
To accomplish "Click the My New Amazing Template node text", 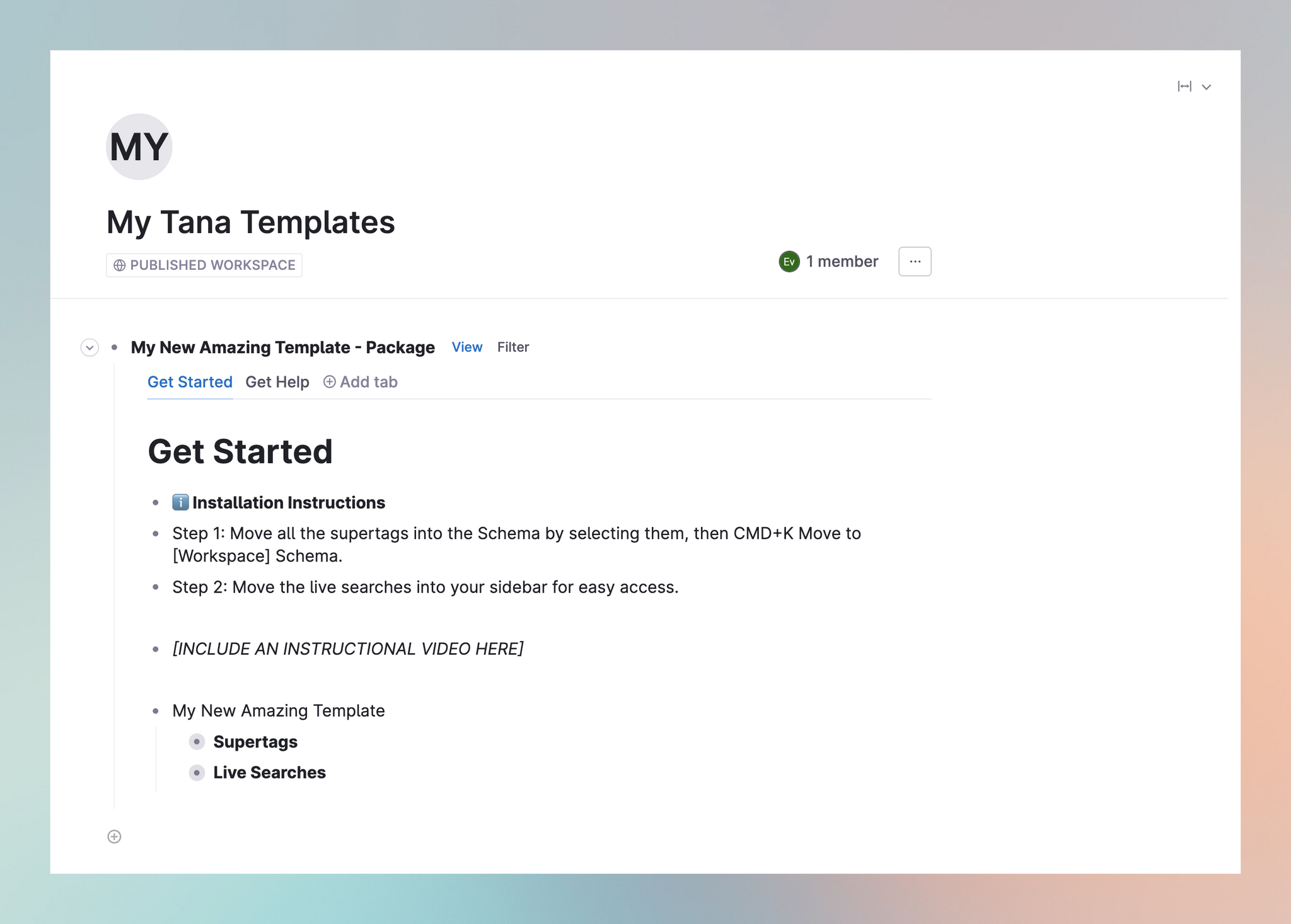I will 279,711.
